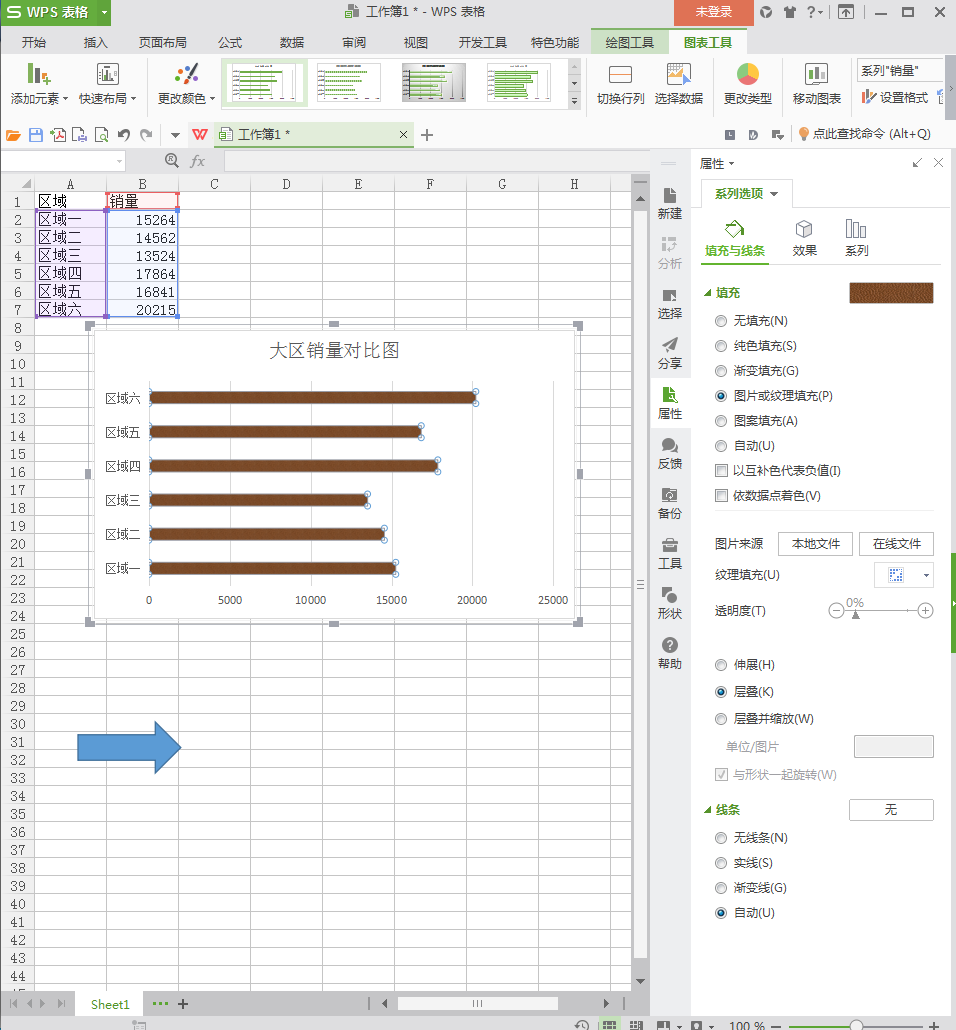Click the Shapes (形状) sidebar icon

coord(670,604)
